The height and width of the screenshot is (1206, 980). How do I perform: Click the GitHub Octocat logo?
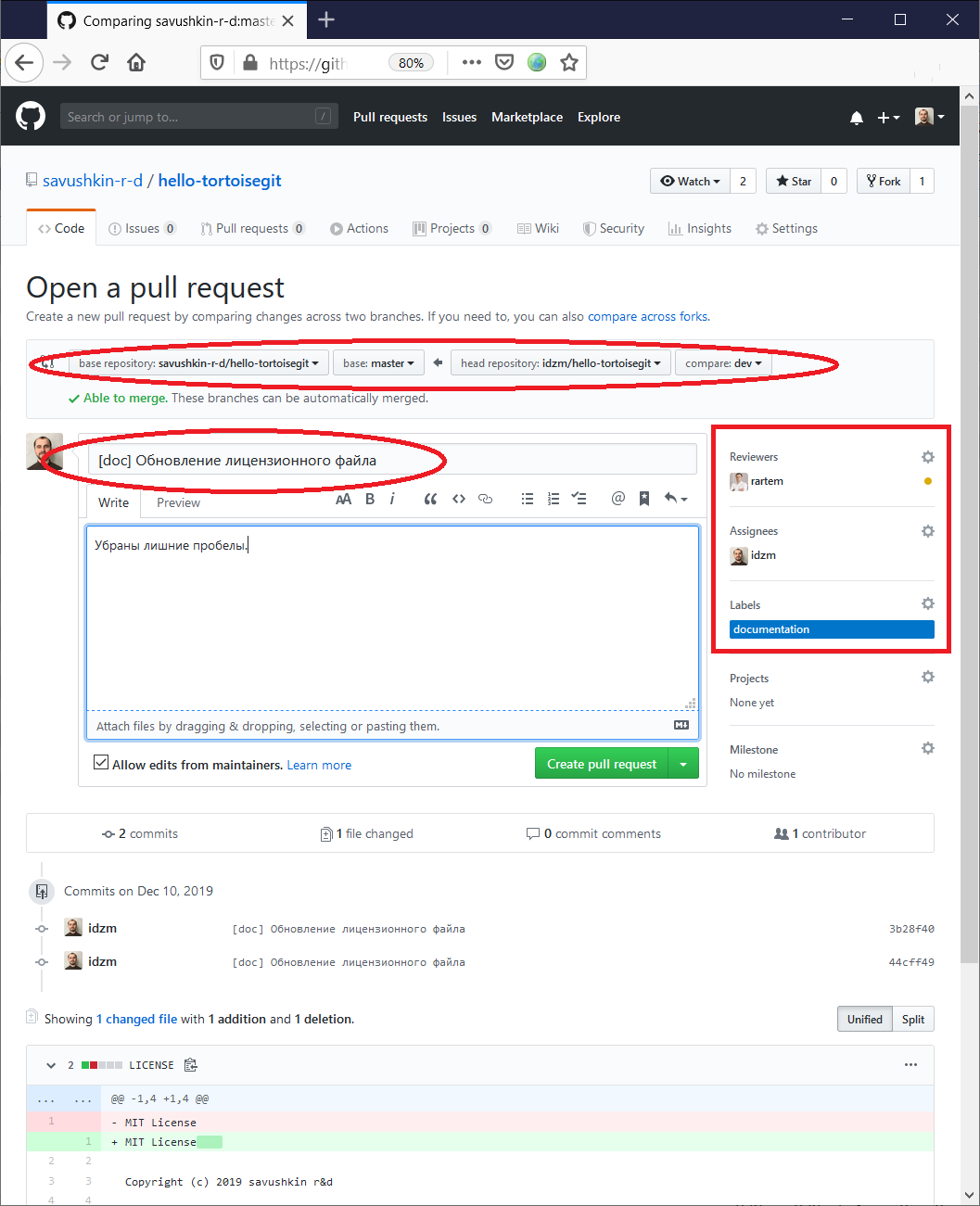pos(31,117)
